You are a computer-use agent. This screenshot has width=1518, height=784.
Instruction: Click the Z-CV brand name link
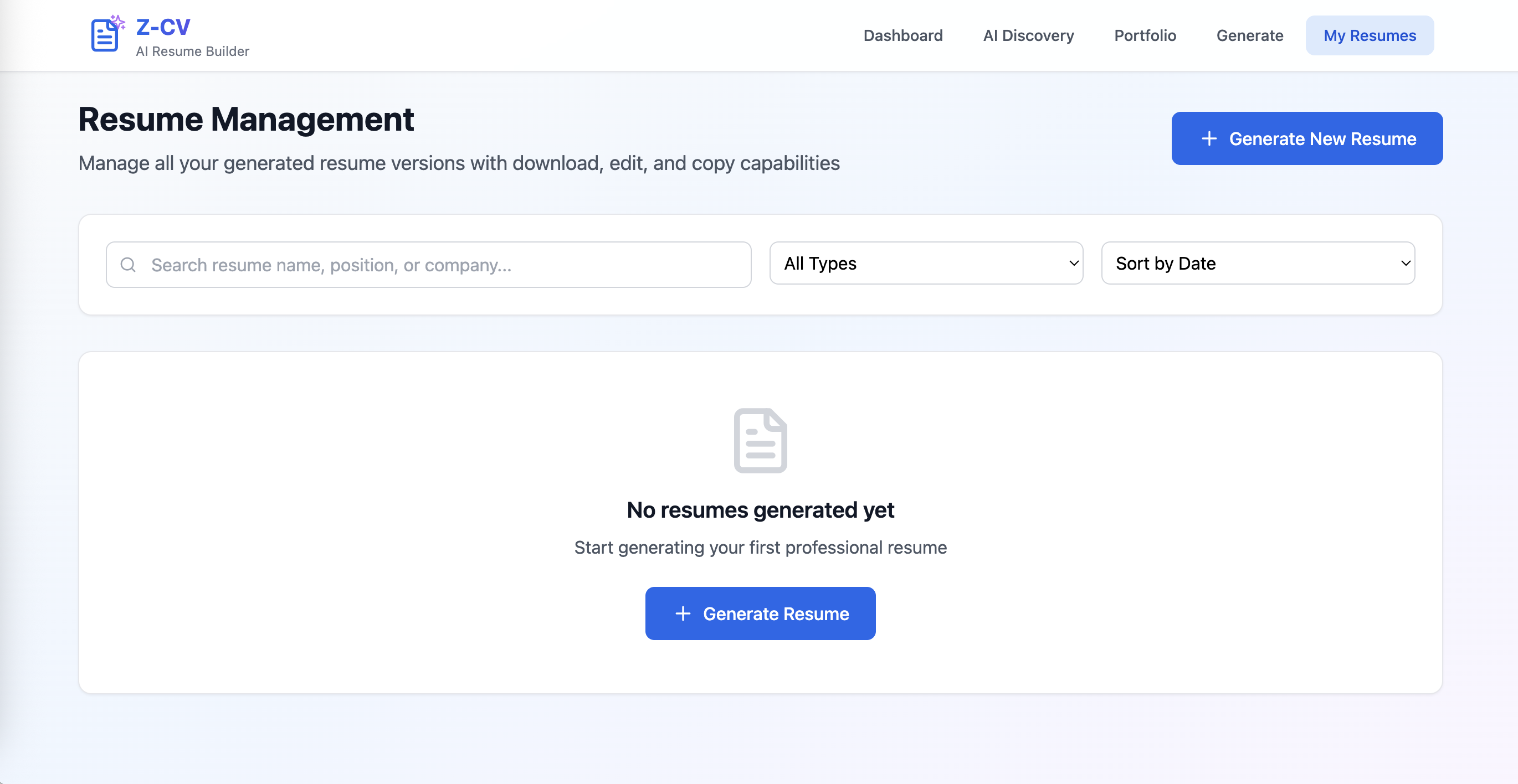pos(163,27)
